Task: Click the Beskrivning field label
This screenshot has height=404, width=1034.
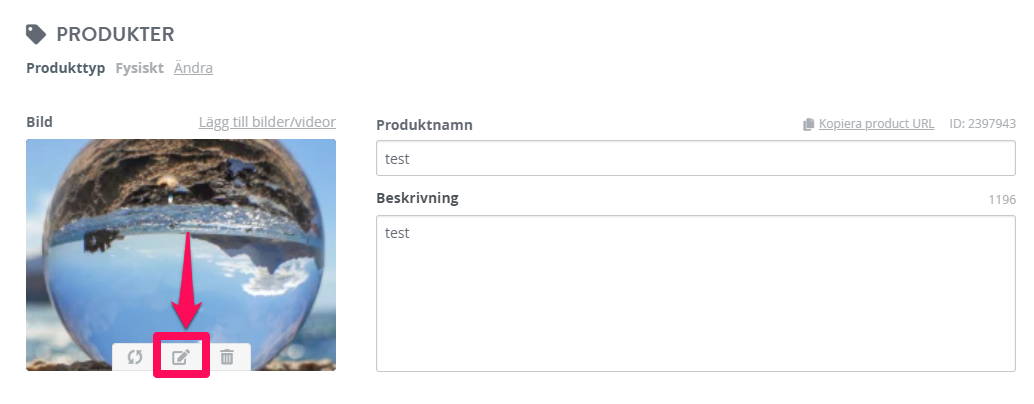Action: click(x=417, y=198)
